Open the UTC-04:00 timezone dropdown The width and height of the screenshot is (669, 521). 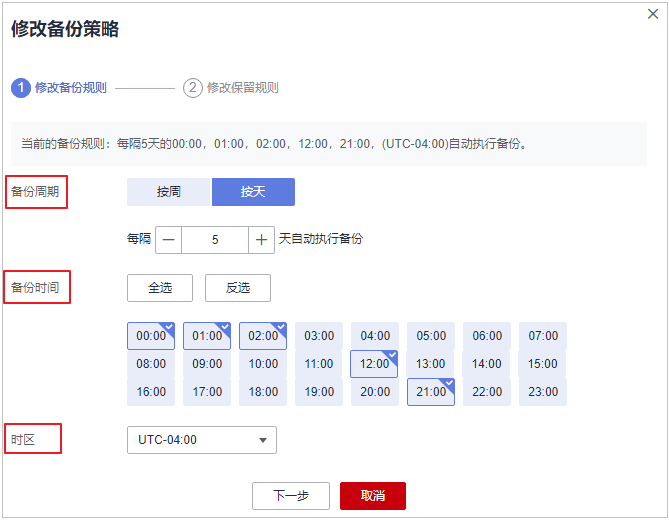(x=201, y=440)
